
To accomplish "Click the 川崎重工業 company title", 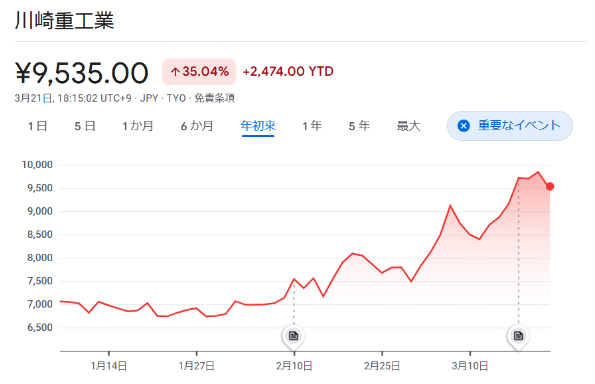I will coord(65,20).
